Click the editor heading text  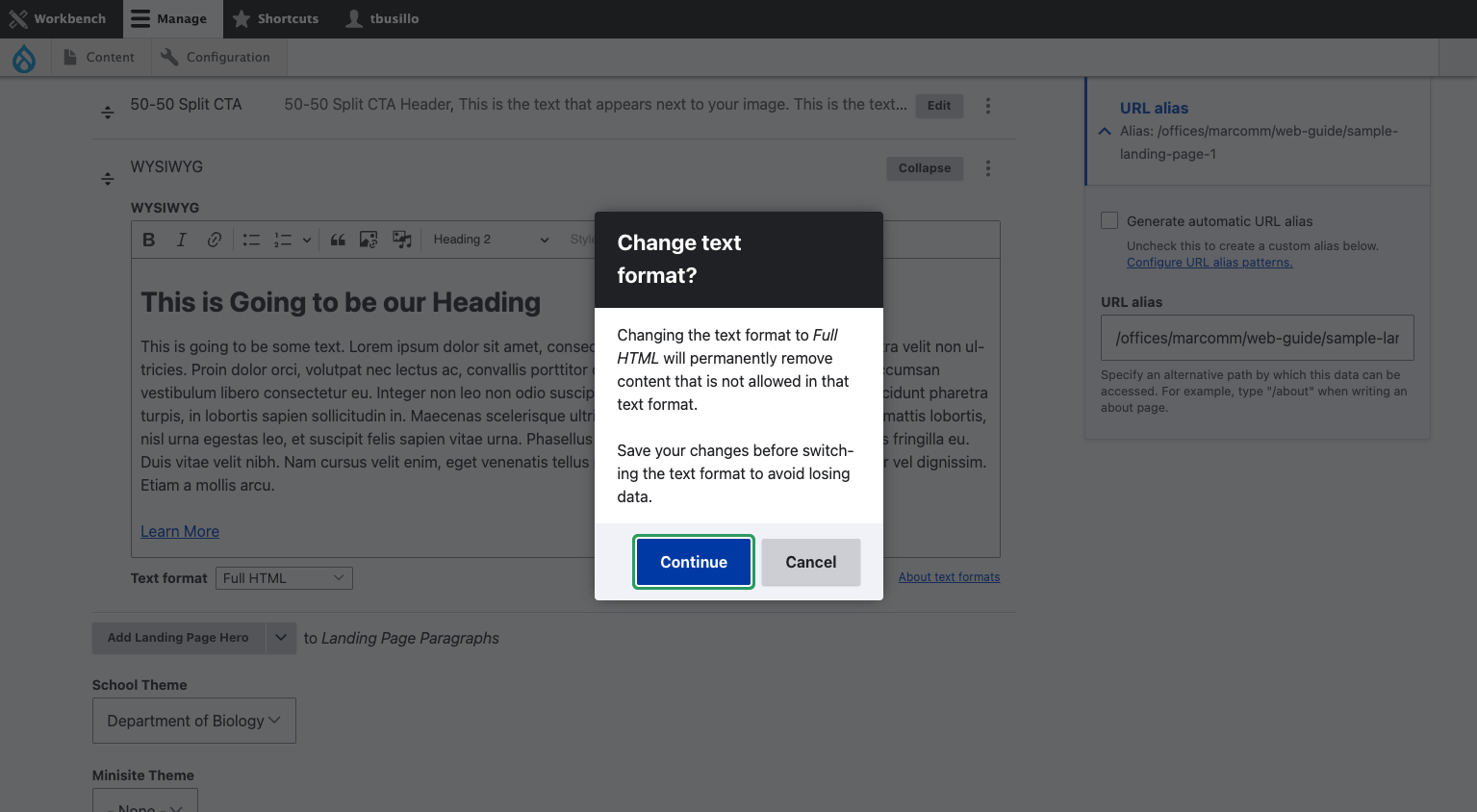(341, 302)
